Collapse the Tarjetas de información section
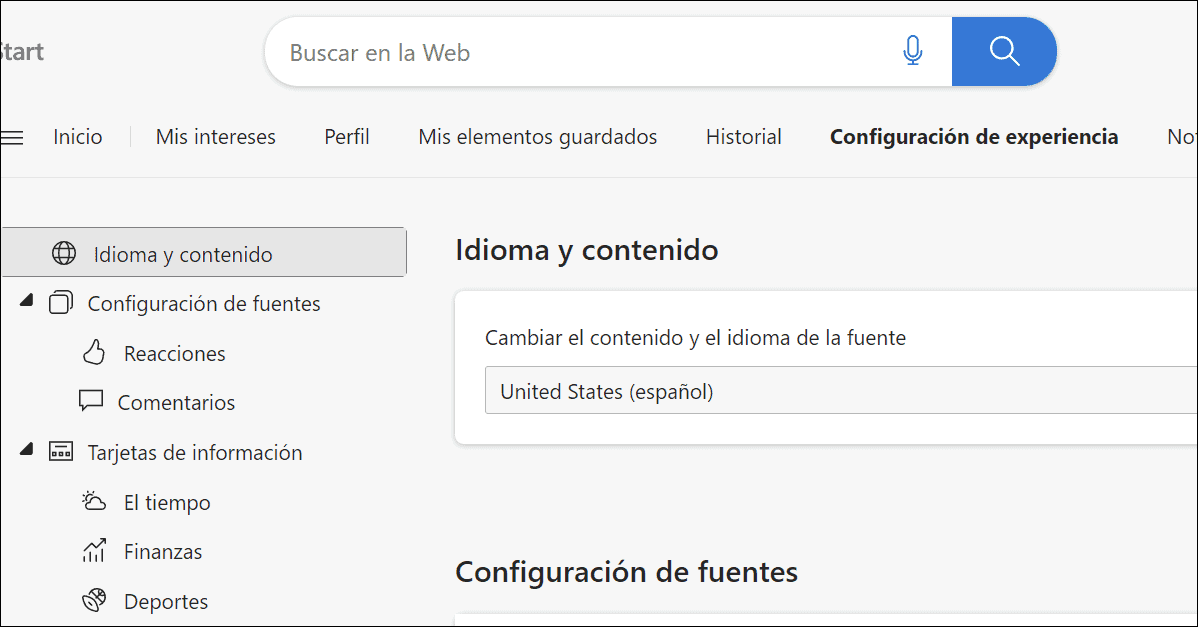 click(25, 449)
